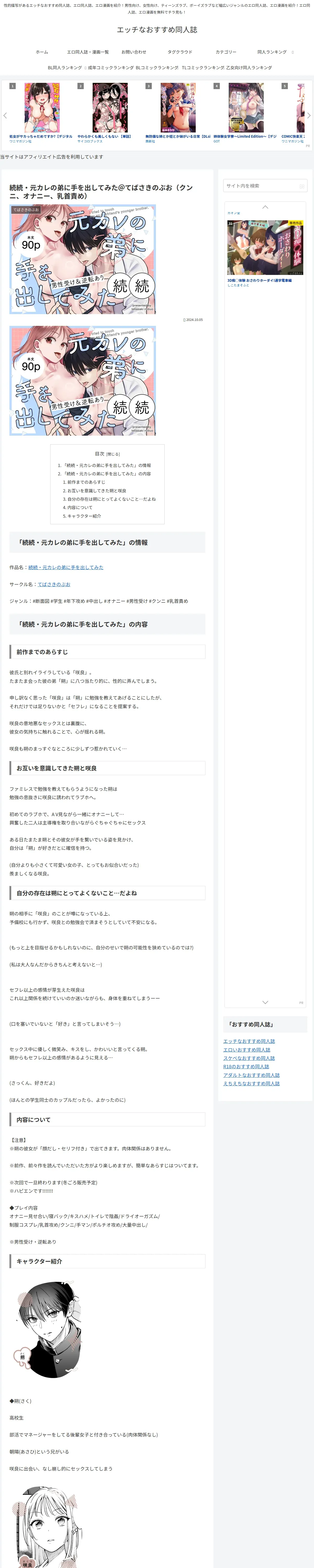Click the carousel item ranked number 4
314x1568 pixels.
246,108
